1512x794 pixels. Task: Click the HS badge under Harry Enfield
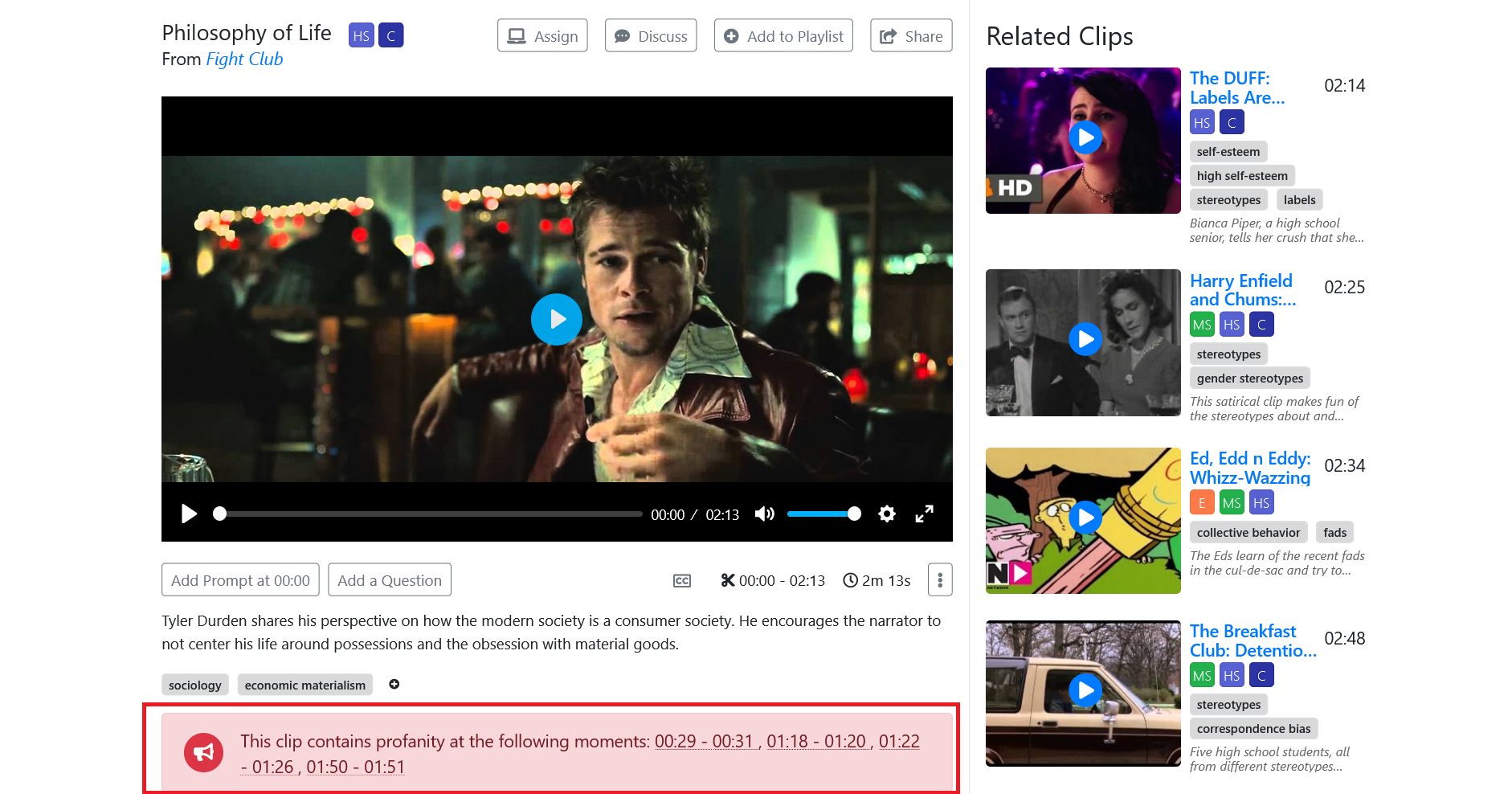(1232, 325)
